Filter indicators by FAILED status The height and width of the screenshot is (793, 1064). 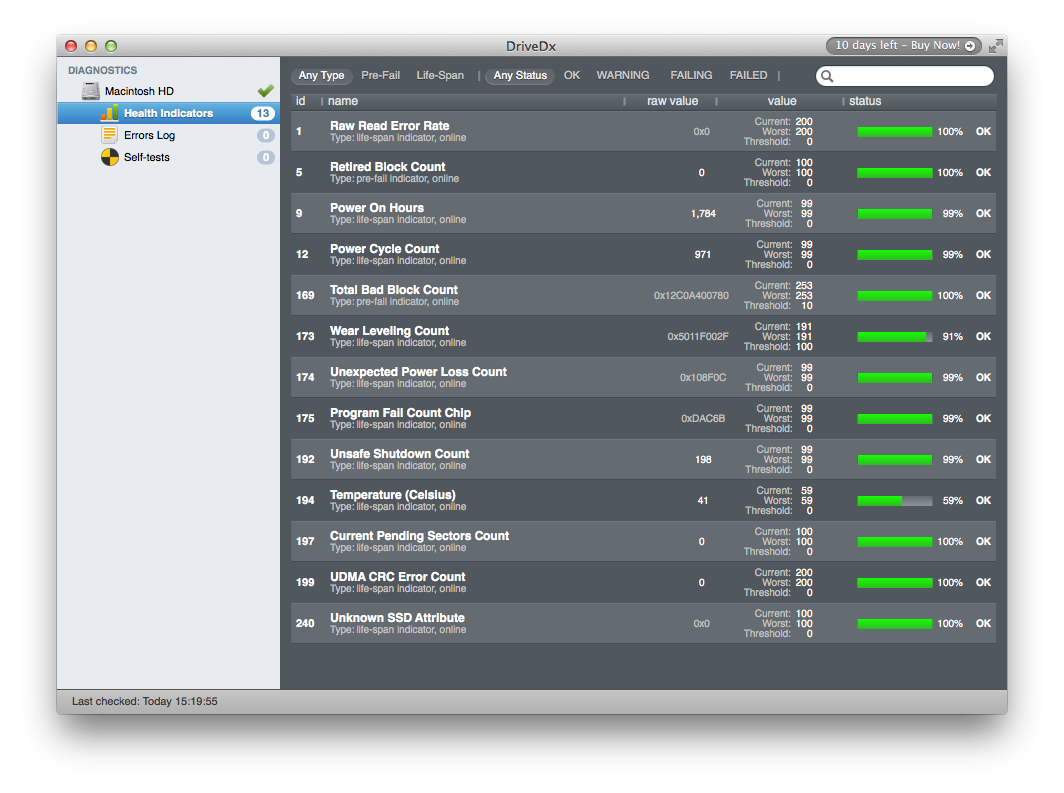point(748,75)
